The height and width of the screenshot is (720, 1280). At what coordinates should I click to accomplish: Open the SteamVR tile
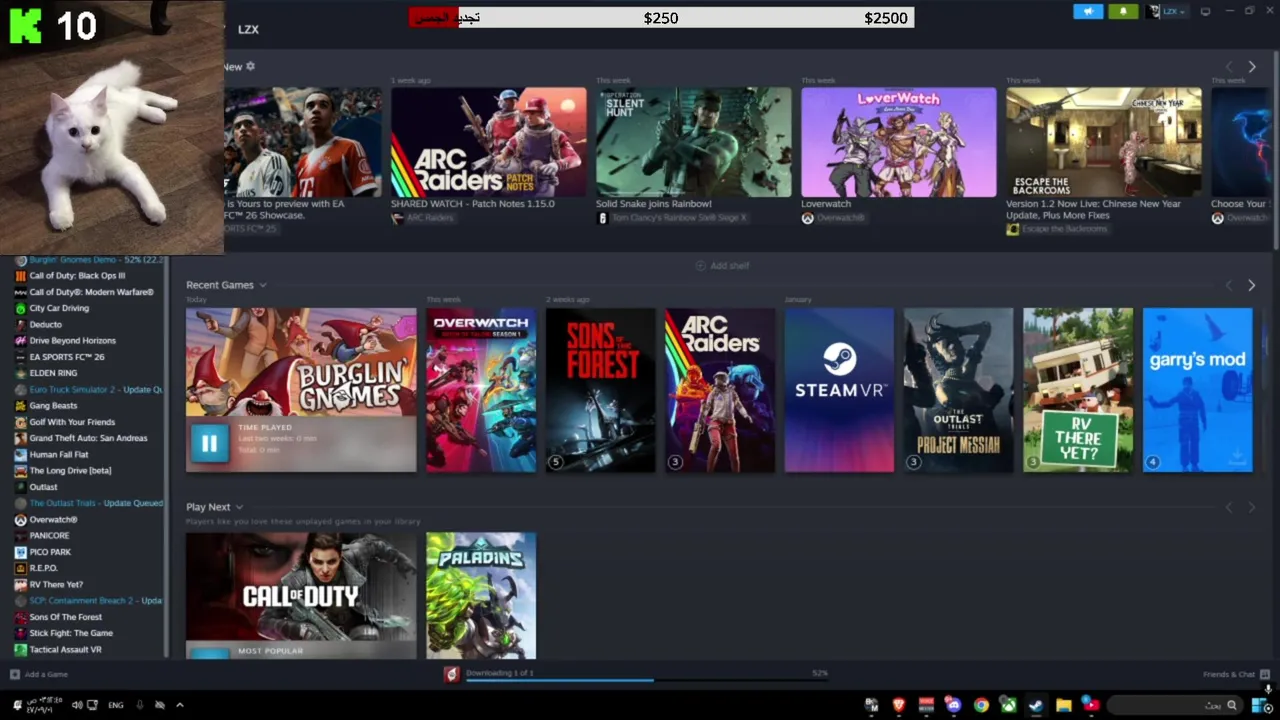[x=839, y=390]
